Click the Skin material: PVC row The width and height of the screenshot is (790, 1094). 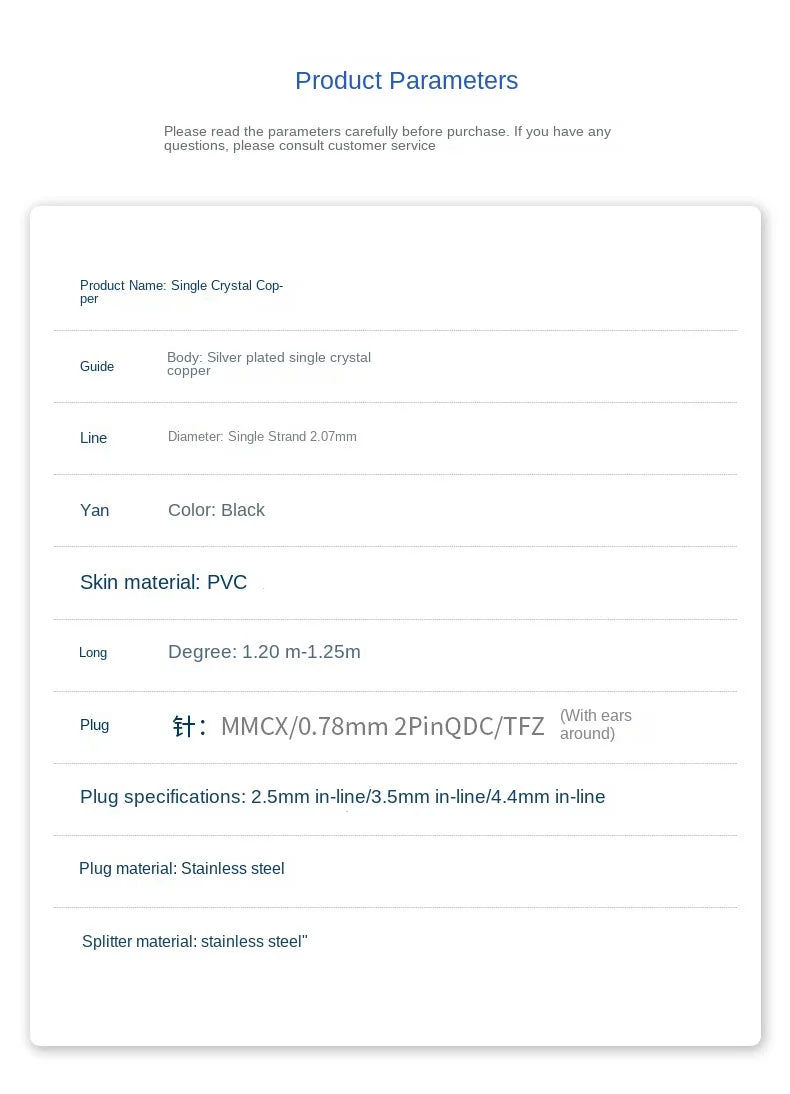(163, 583)
